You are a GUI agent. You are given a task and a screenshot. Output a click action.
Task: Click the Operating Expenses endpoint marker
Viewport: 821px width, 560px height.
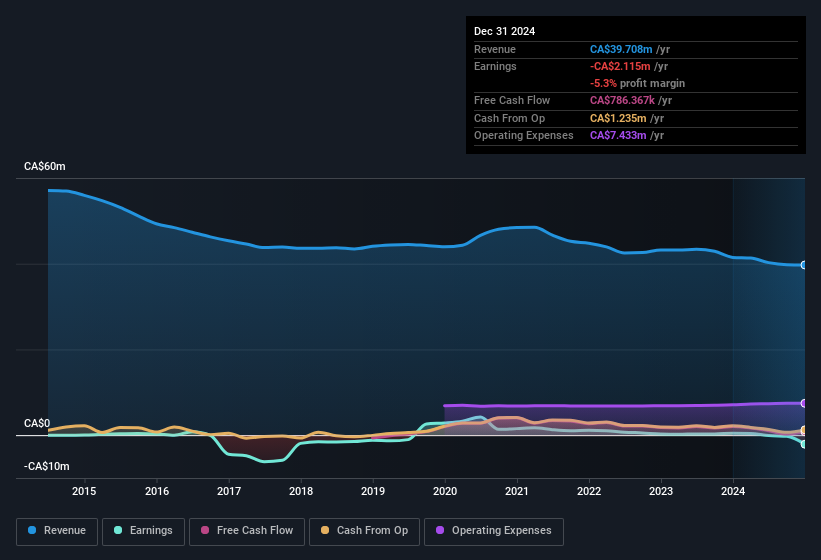(804, 403)
